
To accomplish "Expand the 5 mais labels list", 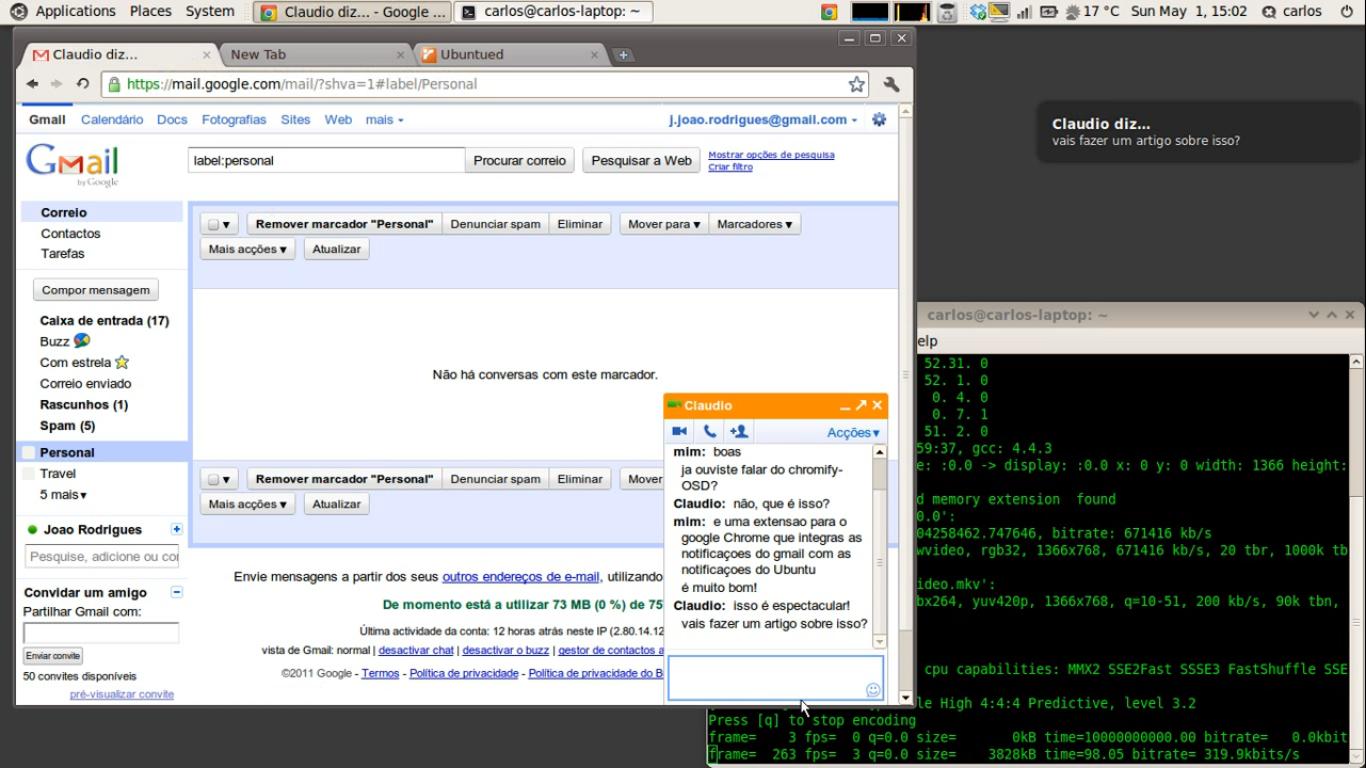I will (63, 495).
